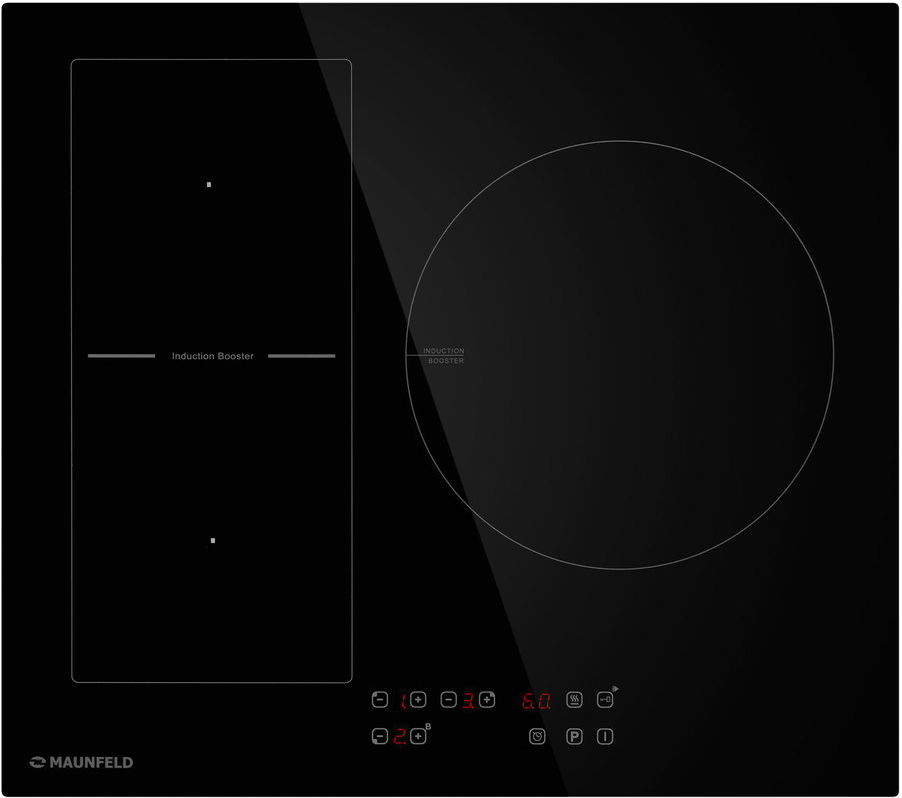
Task: Tap minus button beside zone 1 display
Action: click(380, 700)
